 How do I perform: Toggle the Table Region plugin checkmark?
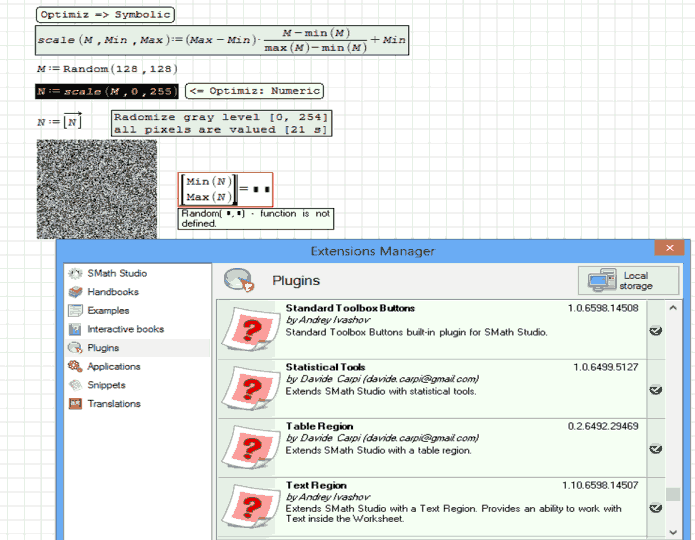(x=655, y=449)
